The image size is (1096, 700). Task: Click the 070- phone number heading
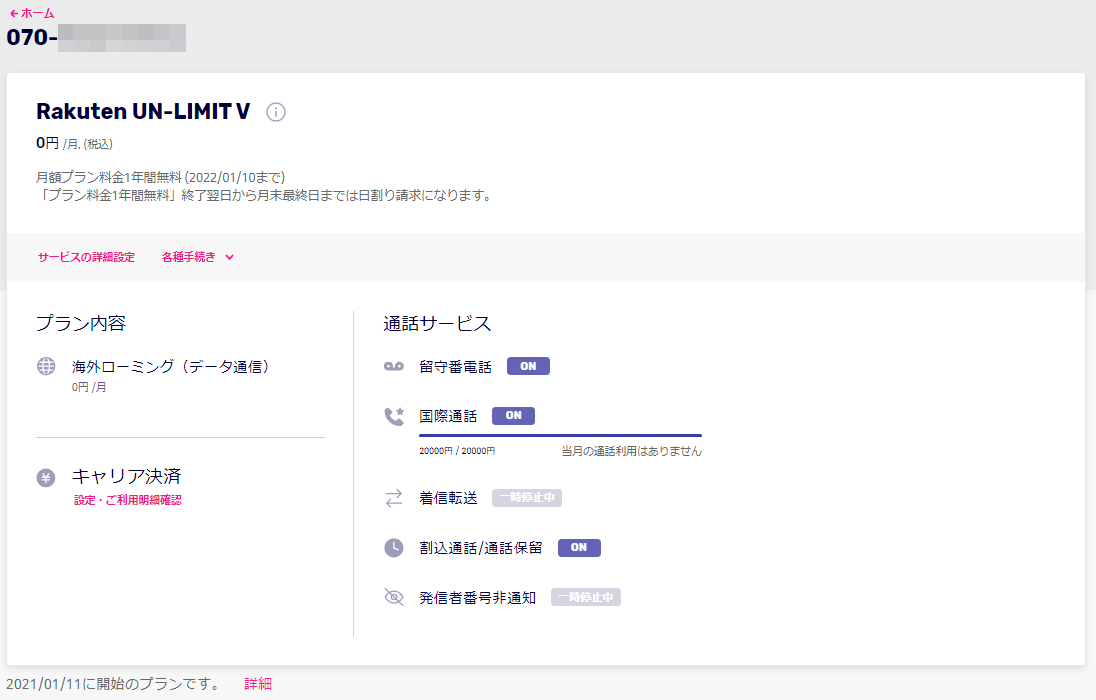pyautogui.click(x=96, y=37)
